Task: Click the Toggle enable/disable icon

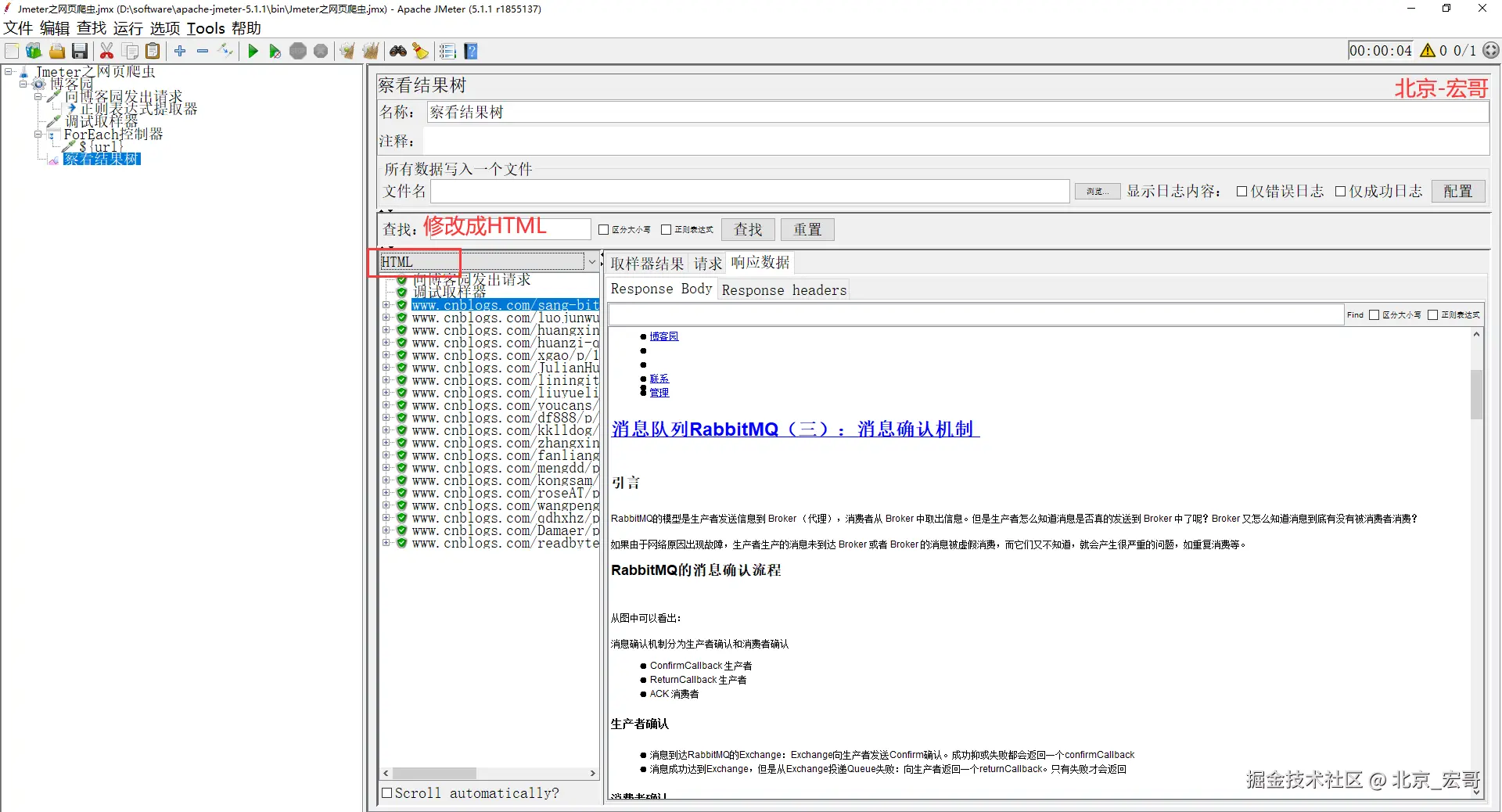Action: [226, 51]
